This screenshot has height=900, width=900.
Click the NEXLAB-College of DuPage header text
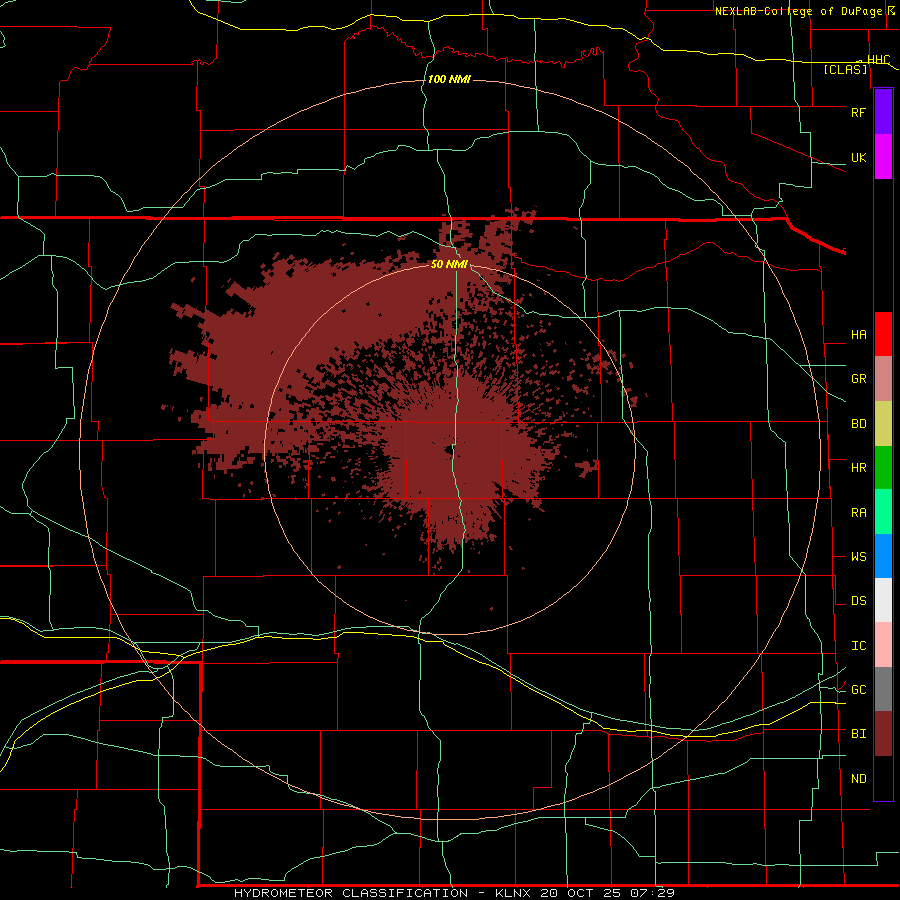pos(800,11)
